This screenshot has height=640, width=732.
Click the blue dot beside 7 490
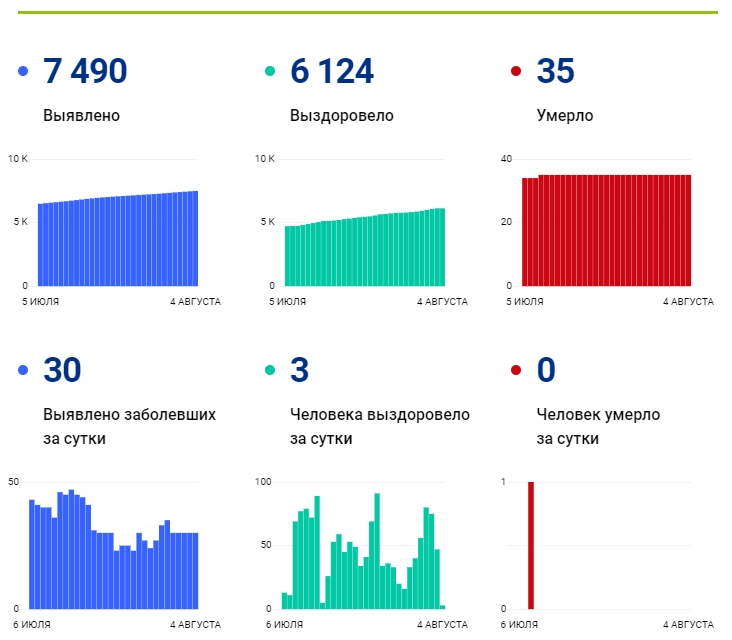coord(23,71)
